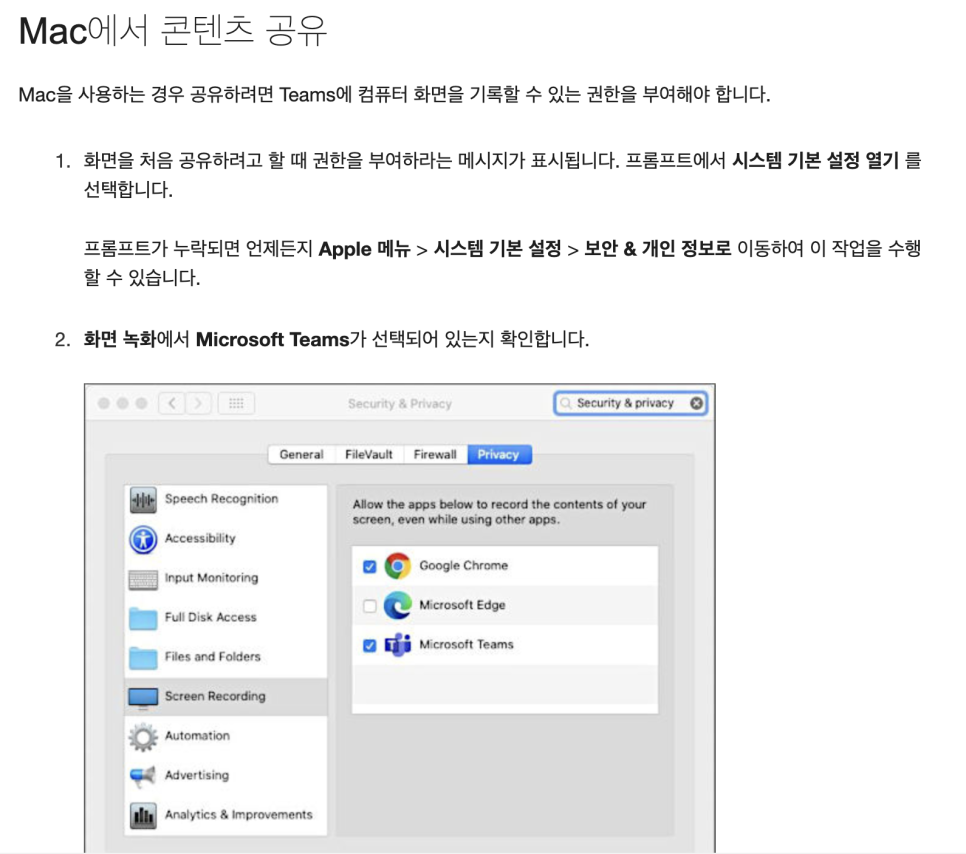966x854 pixels.
Task: Select Input Monitoring category
Action: tap(225, 579)
